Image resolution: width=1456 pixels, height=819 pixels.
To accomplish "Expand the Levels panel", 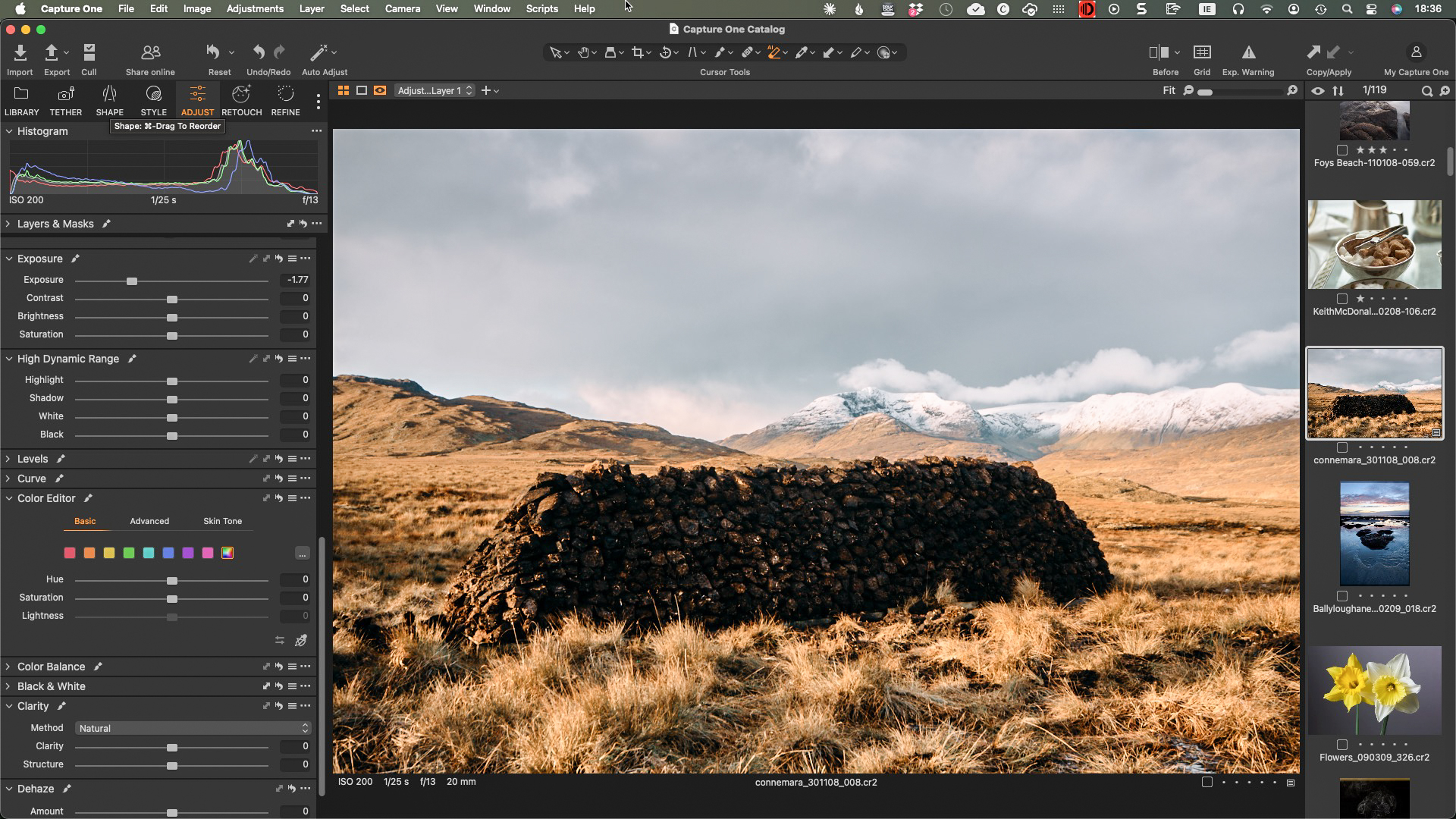I will tap(8, 459).
